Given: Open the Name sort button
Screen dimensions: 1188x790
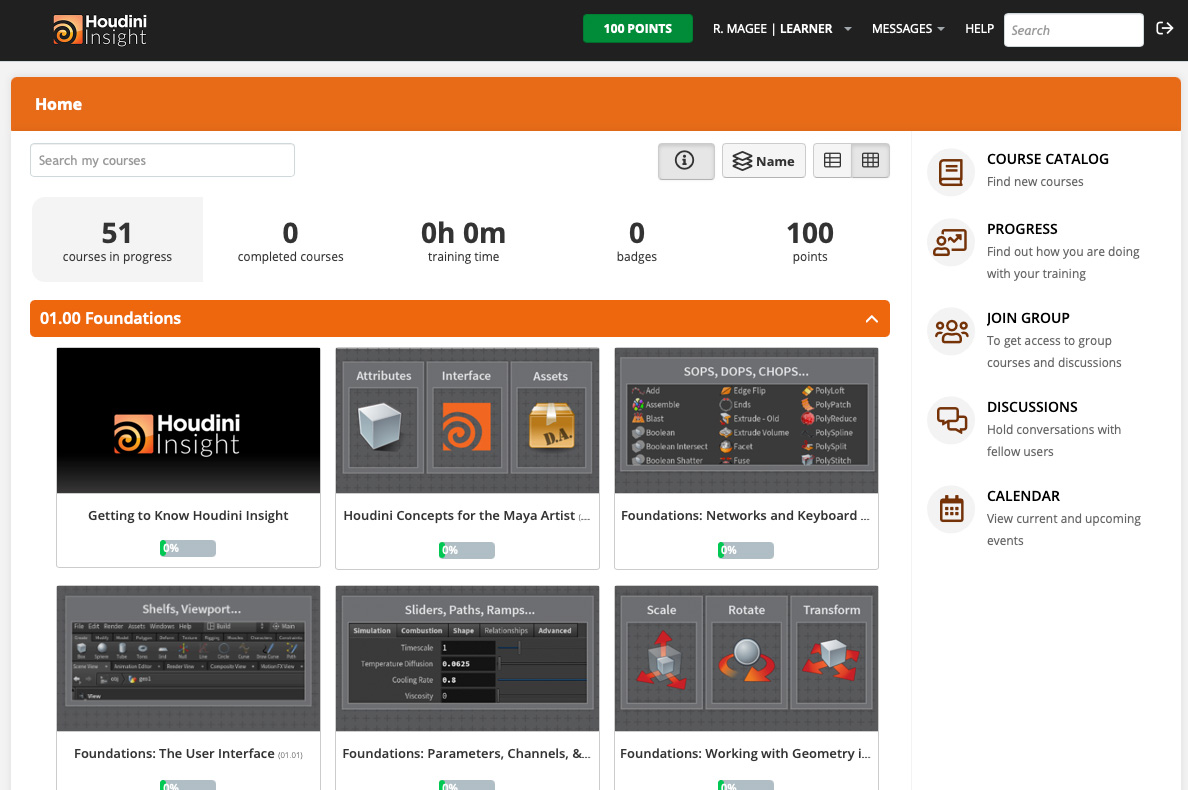Looking at the screenshot, I should [764, 161].
